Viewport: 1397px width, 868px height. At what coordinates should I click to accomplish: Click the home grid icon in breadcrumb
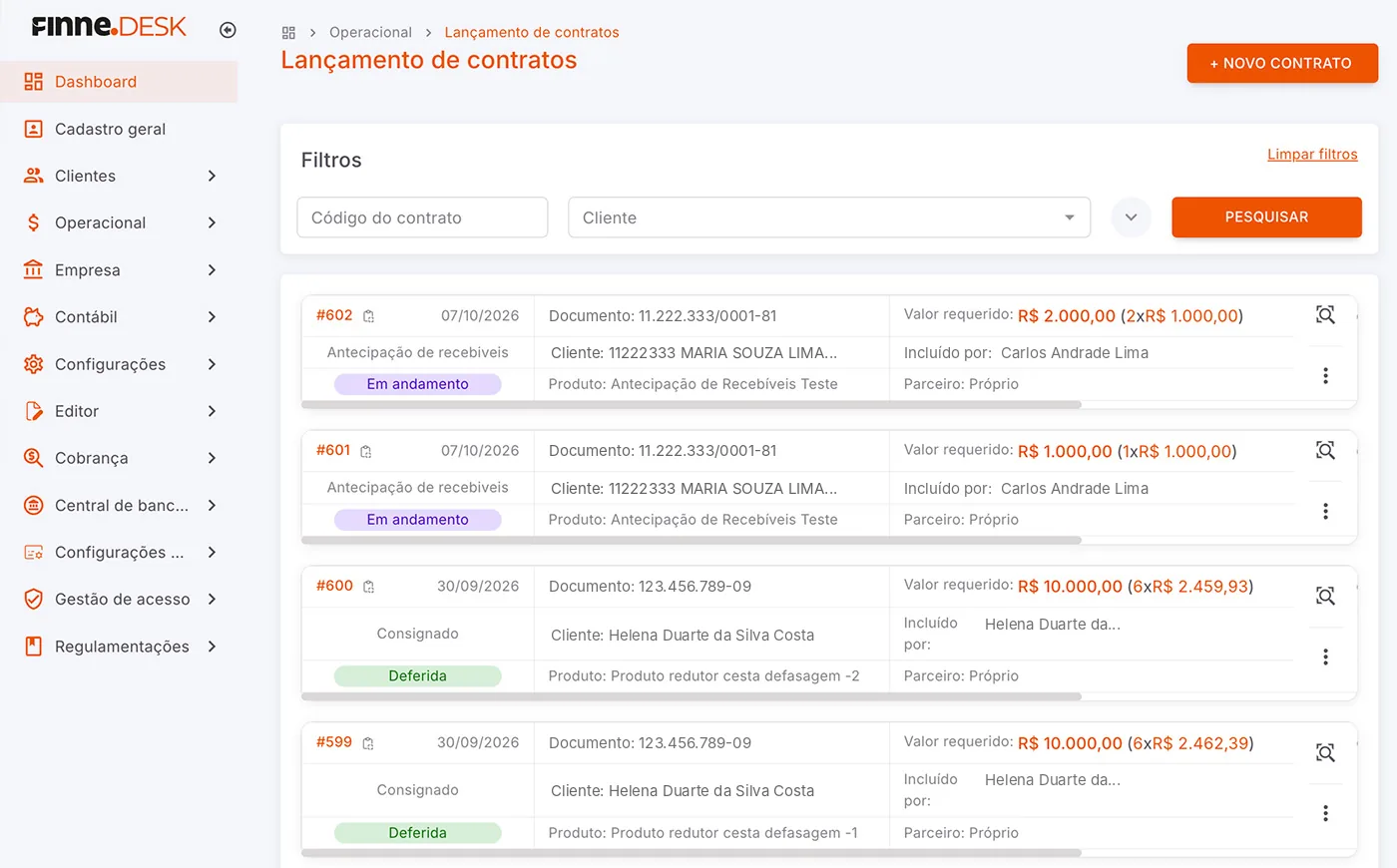click(x=288, y=33)
